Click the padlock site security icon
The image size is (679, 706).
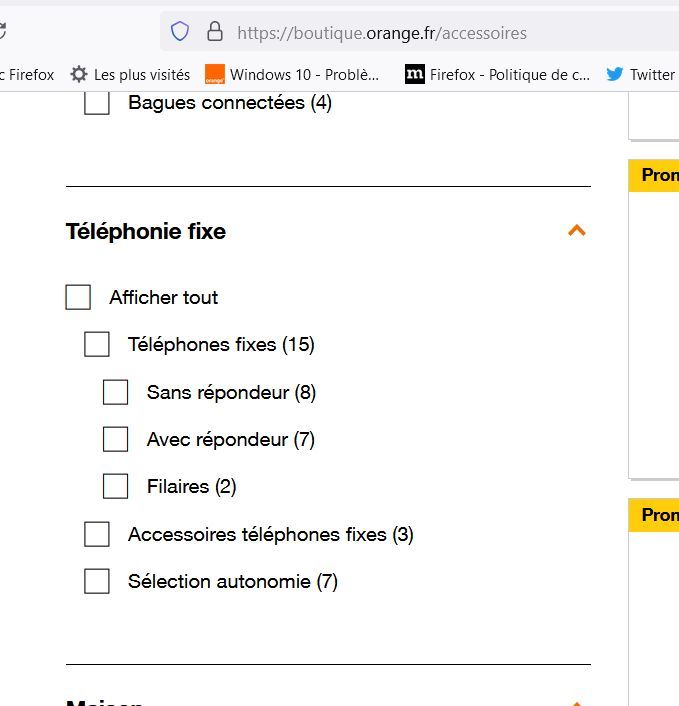pos(214,32)
